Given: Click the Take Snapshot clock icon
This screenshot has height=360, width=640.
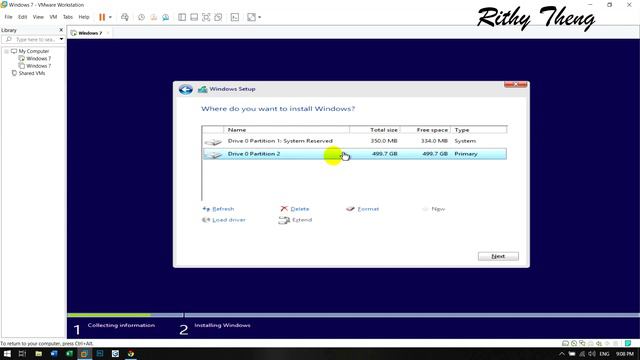Looking at the screenshot, I should pyautogui.click(x=141, y=17).
